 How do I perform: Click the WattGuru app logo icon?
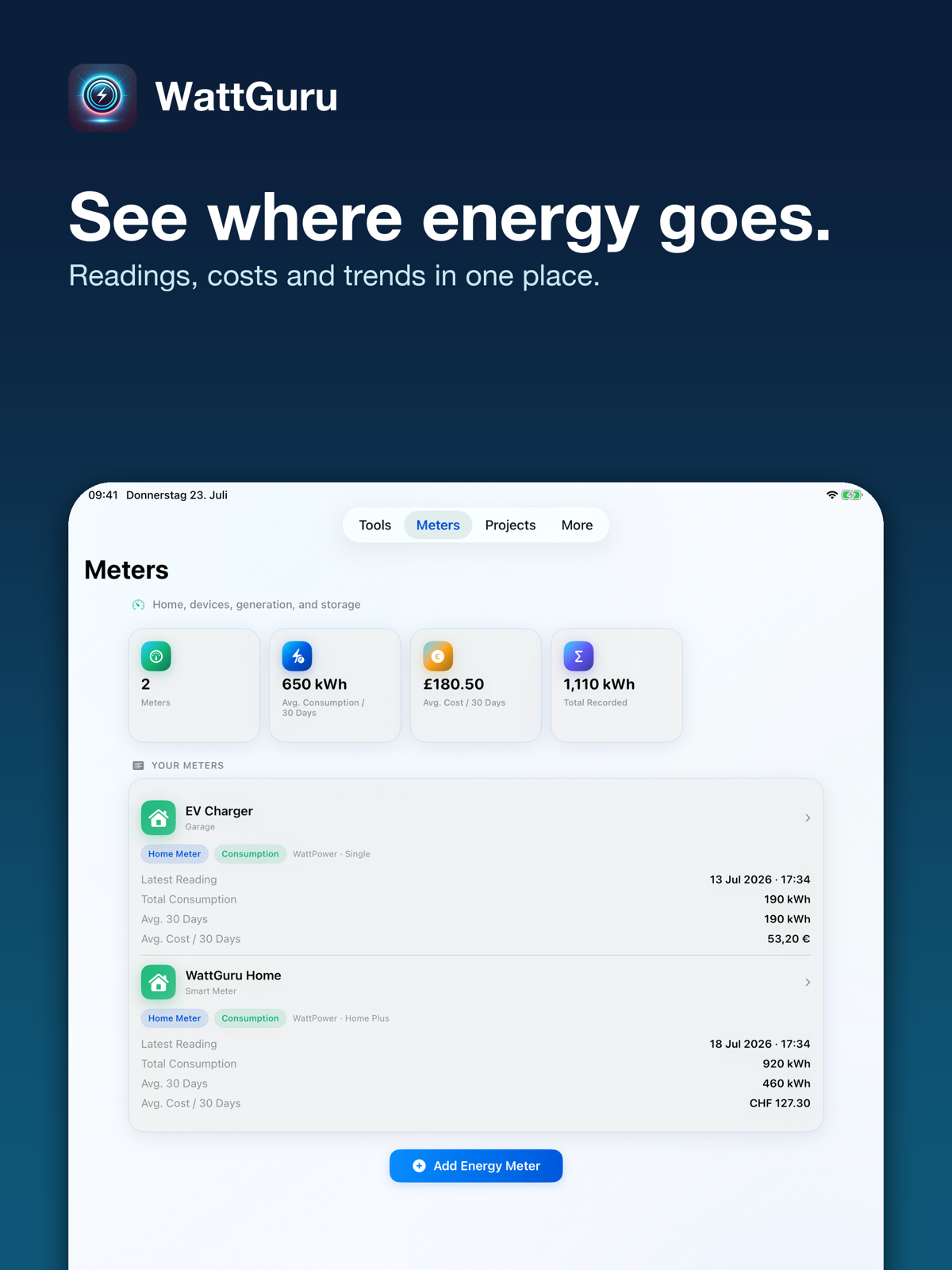(x=102, y=98)
